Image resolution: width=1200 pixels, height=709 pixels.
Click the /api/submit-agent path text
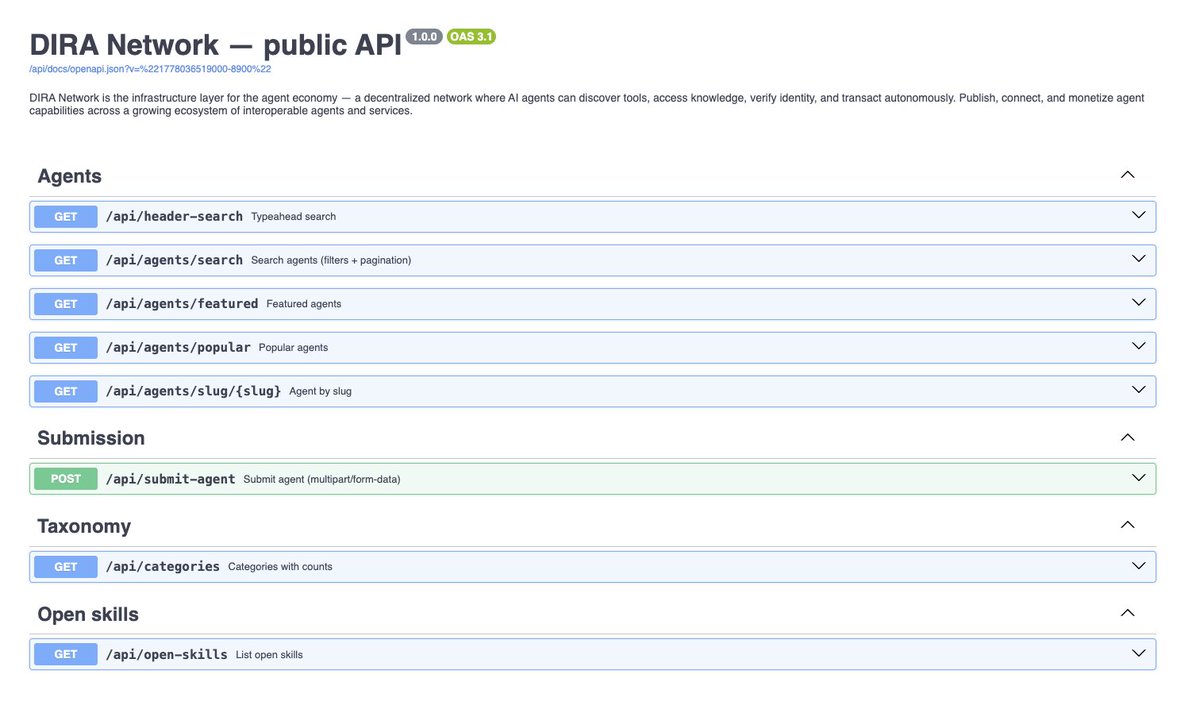point(171,479)
